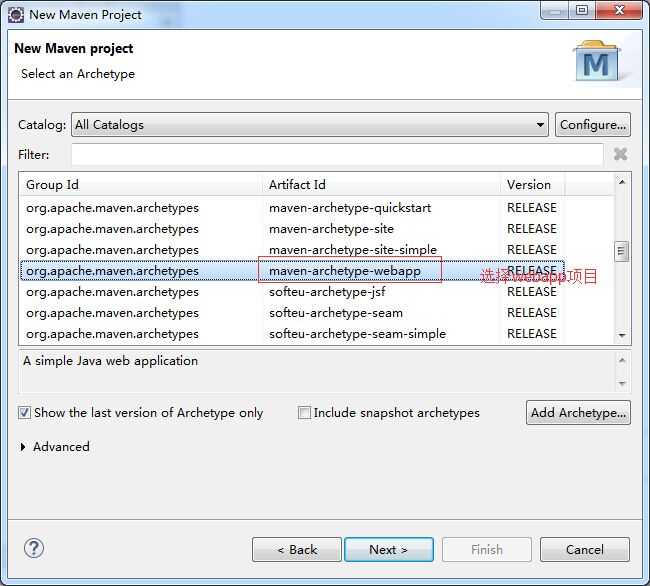Click the 'A simple Java web application' description
The height and width of the screenshot is (586, 650).
(110, 361)
